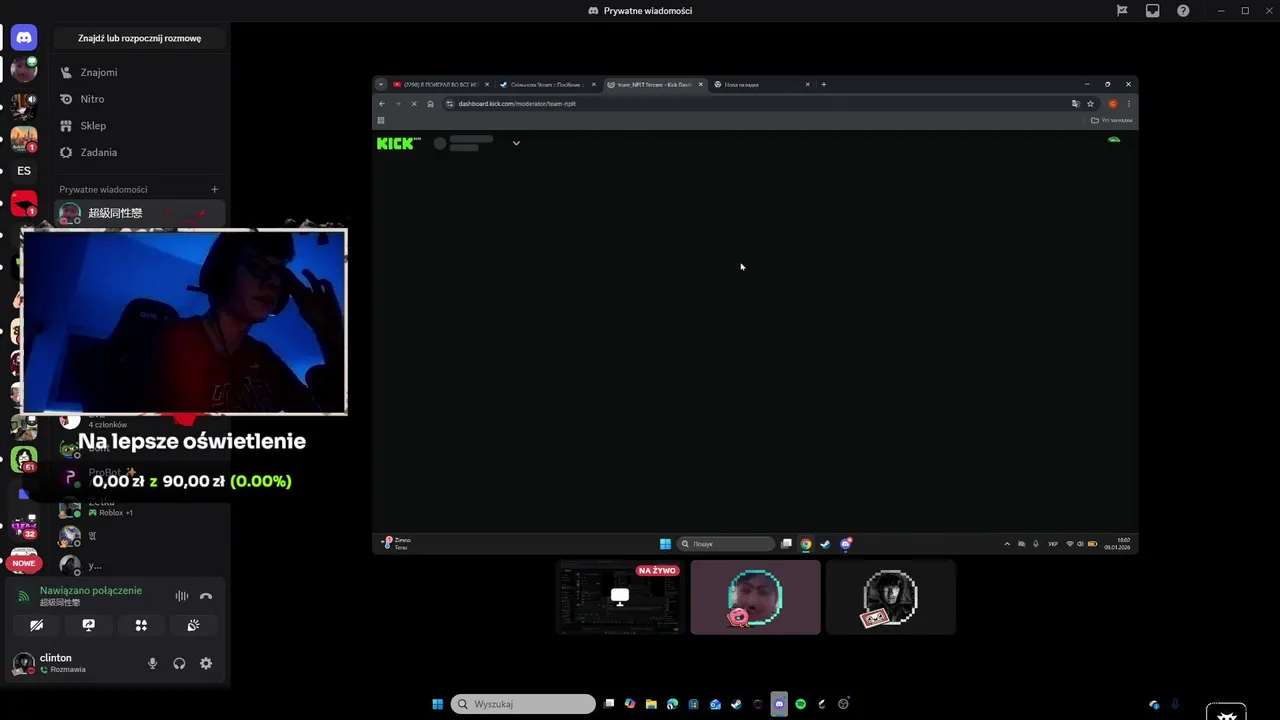This screenshot has width=1280, height=720.
Task: Select dark participant tile on right
Action: [x=891, y=597]
